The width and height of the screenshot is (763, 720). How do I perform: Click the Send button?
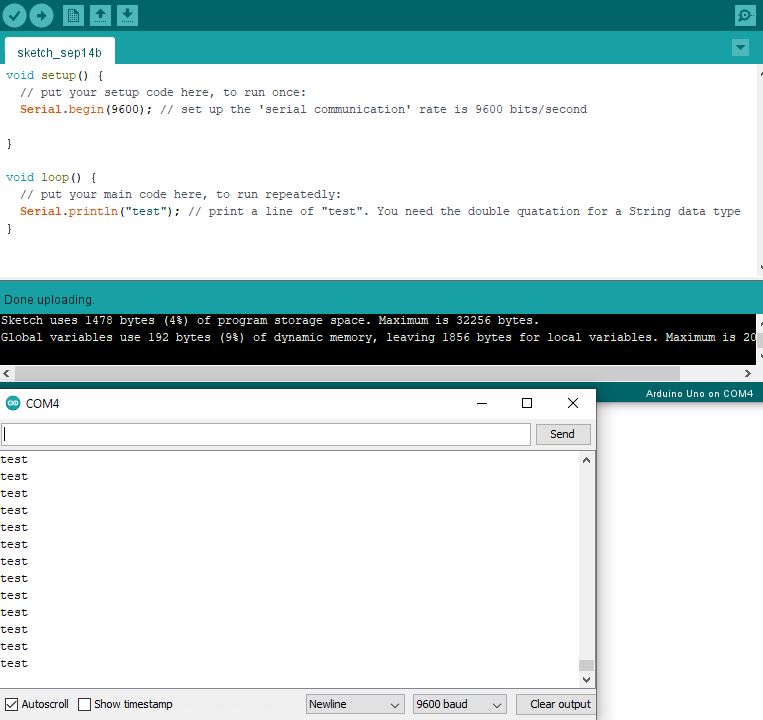(x=563, y=434)
